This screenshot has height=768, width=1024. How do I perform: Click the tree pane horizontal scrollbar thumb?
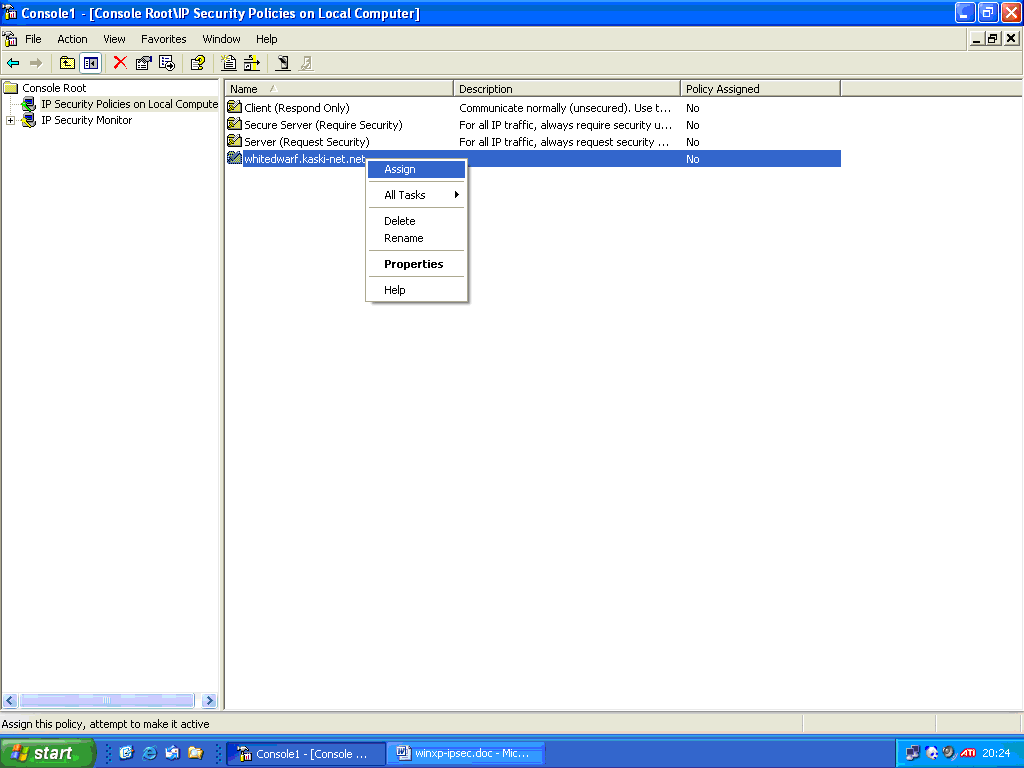[x=107, y=701]
